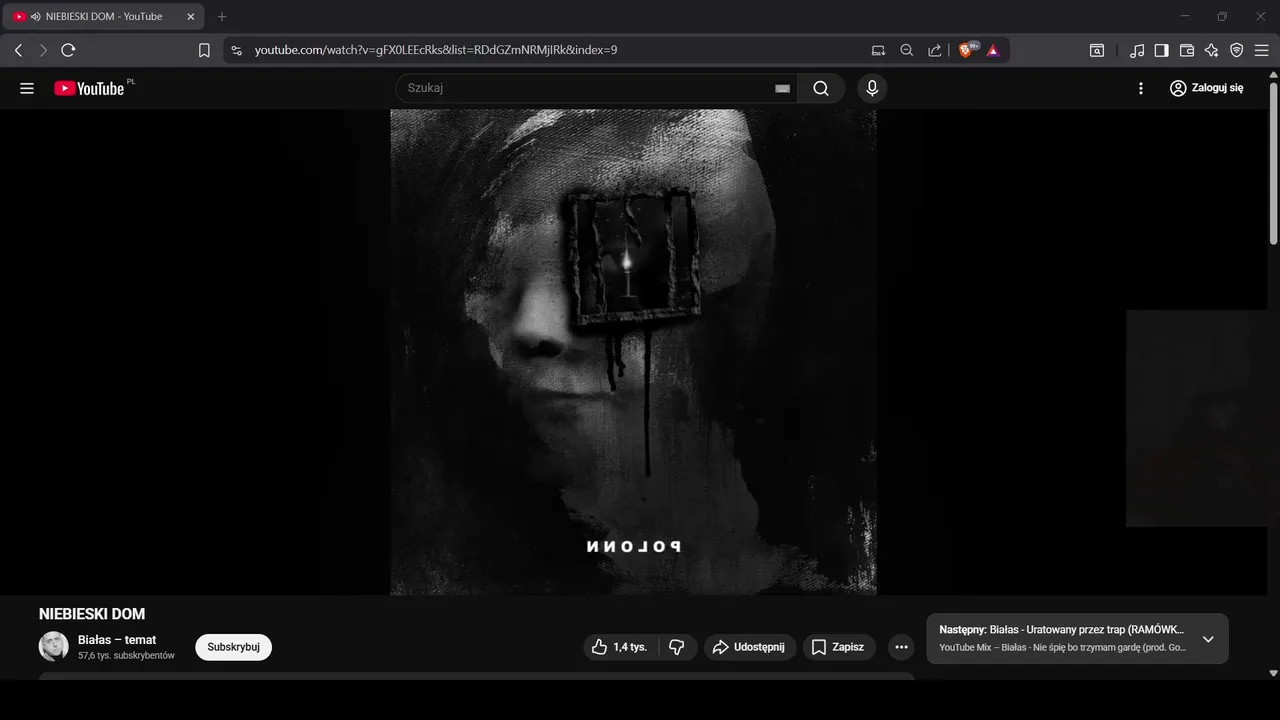Click the Udostępnij share button
Screen dimensions: 1280x720
[750, 647]
